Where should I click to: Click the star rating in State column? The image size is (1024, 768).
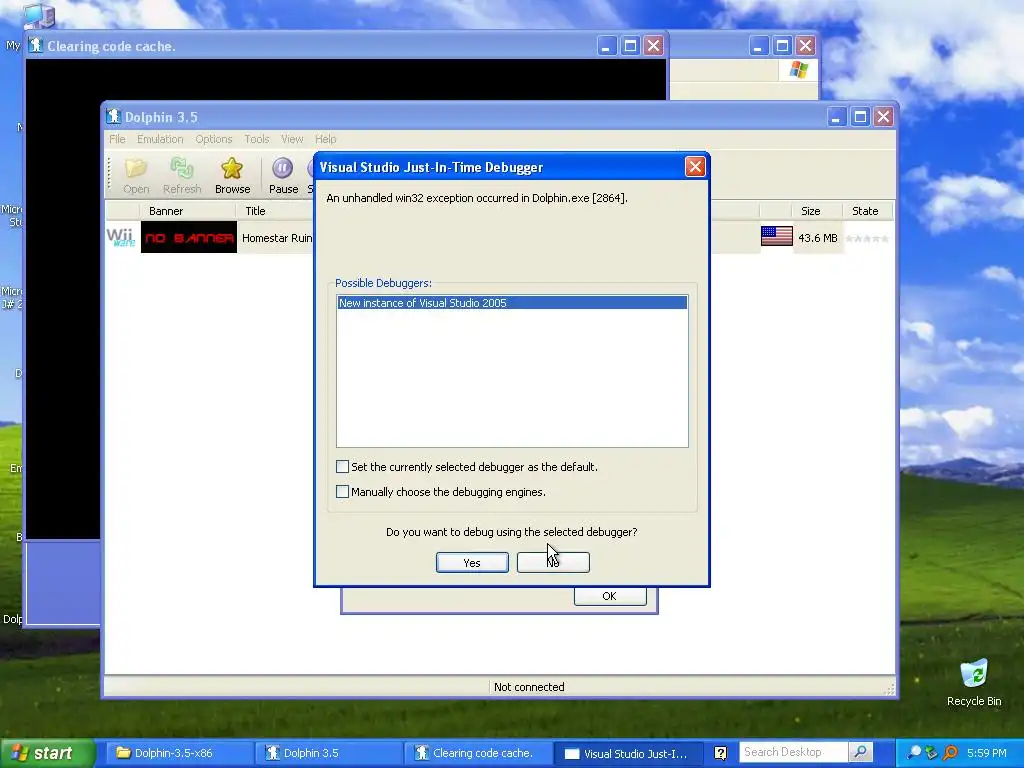tap(867, 238)
